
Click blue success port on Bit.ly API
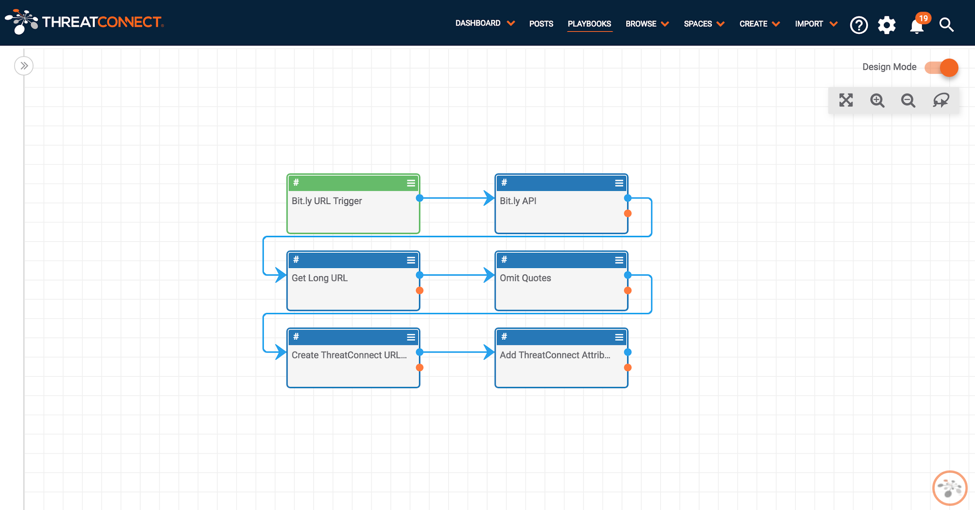(628, 198)
